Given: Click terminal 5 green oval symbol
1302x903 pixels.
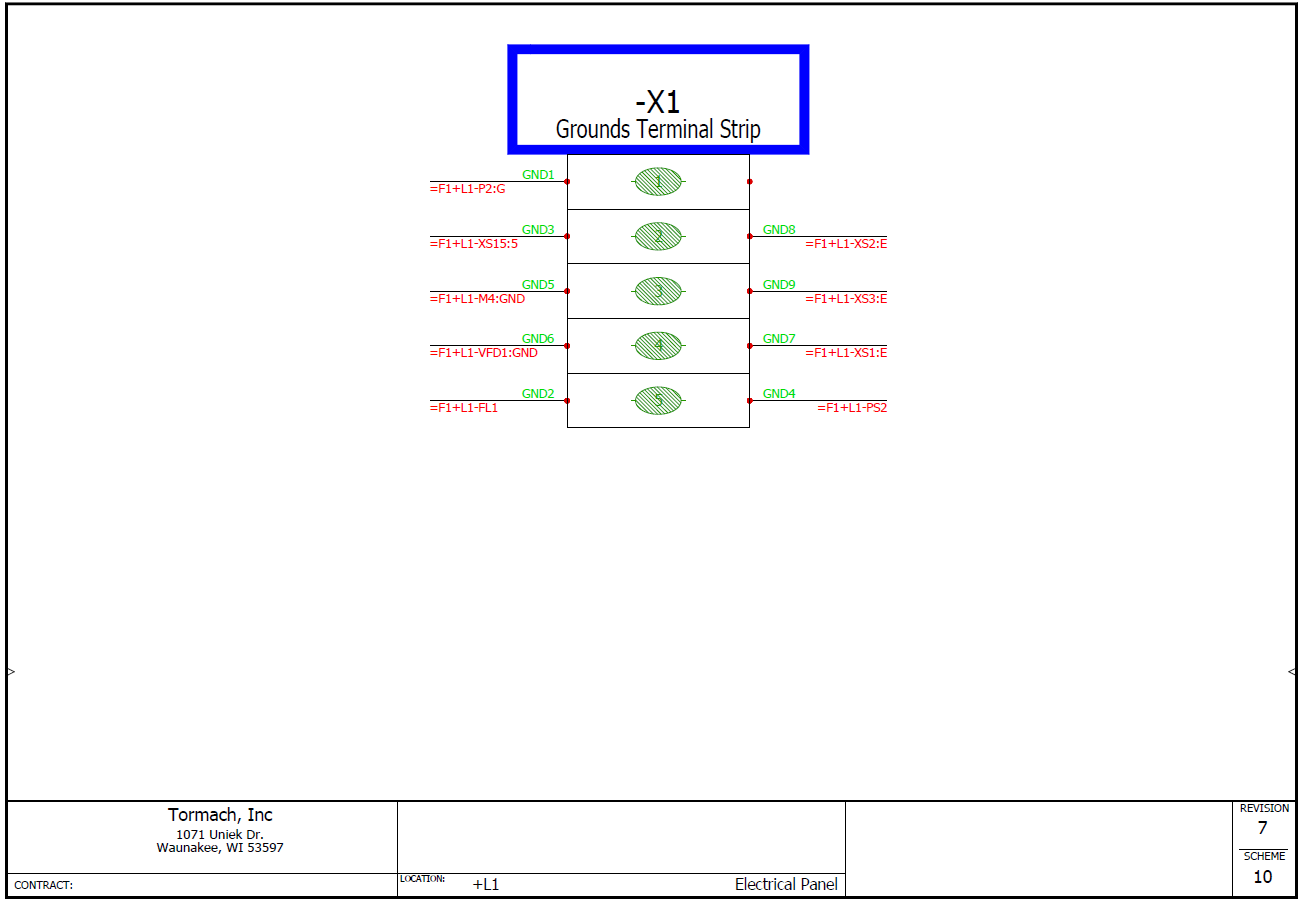Looking at the screenshot, I should [x=658, y=401].
